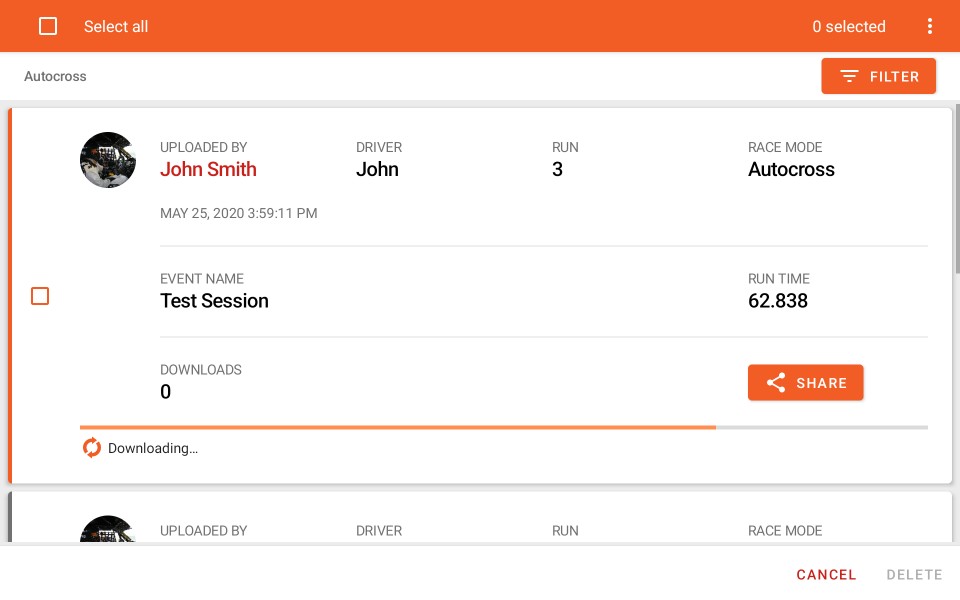The width and height of the screenshot is (960, 600).
Task: Click the download progress bar
Action: coord(503,427)
